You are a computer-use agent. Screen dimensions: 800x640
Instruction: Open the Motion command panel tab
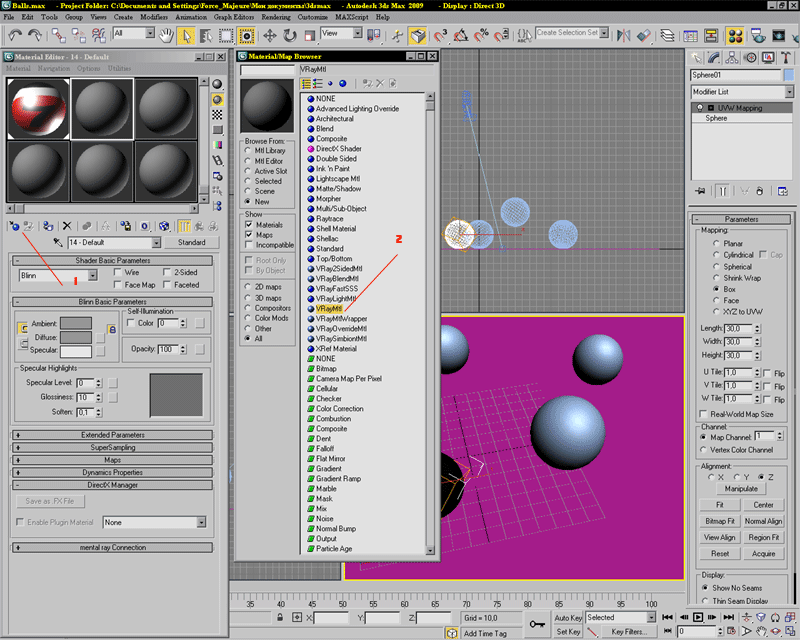[x=750, y=58]
